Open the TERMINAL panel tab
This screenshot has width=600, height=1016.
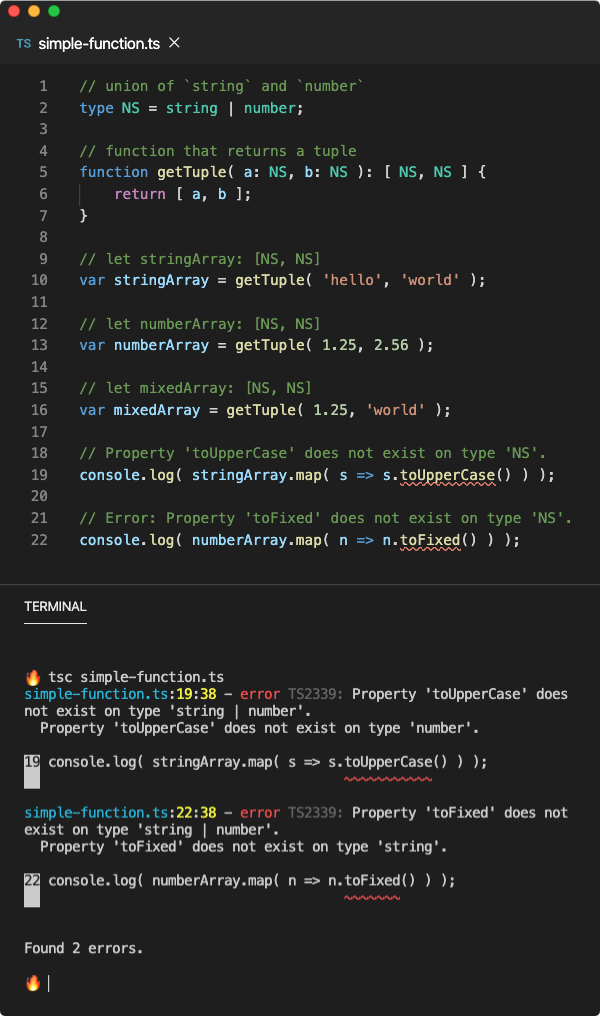click(x=55, y=606)
